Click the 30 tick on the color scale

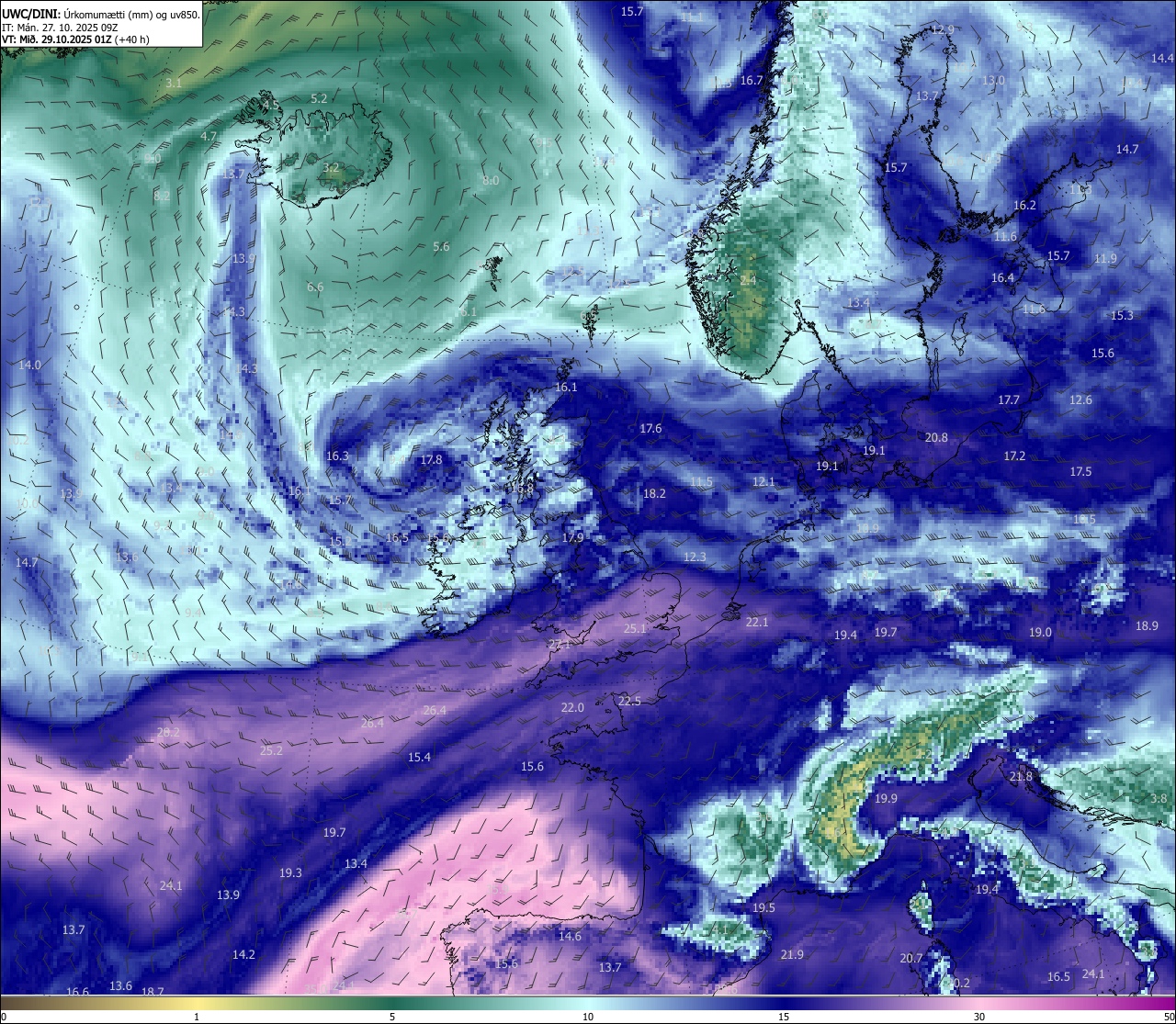click(x=979, y=1017)
